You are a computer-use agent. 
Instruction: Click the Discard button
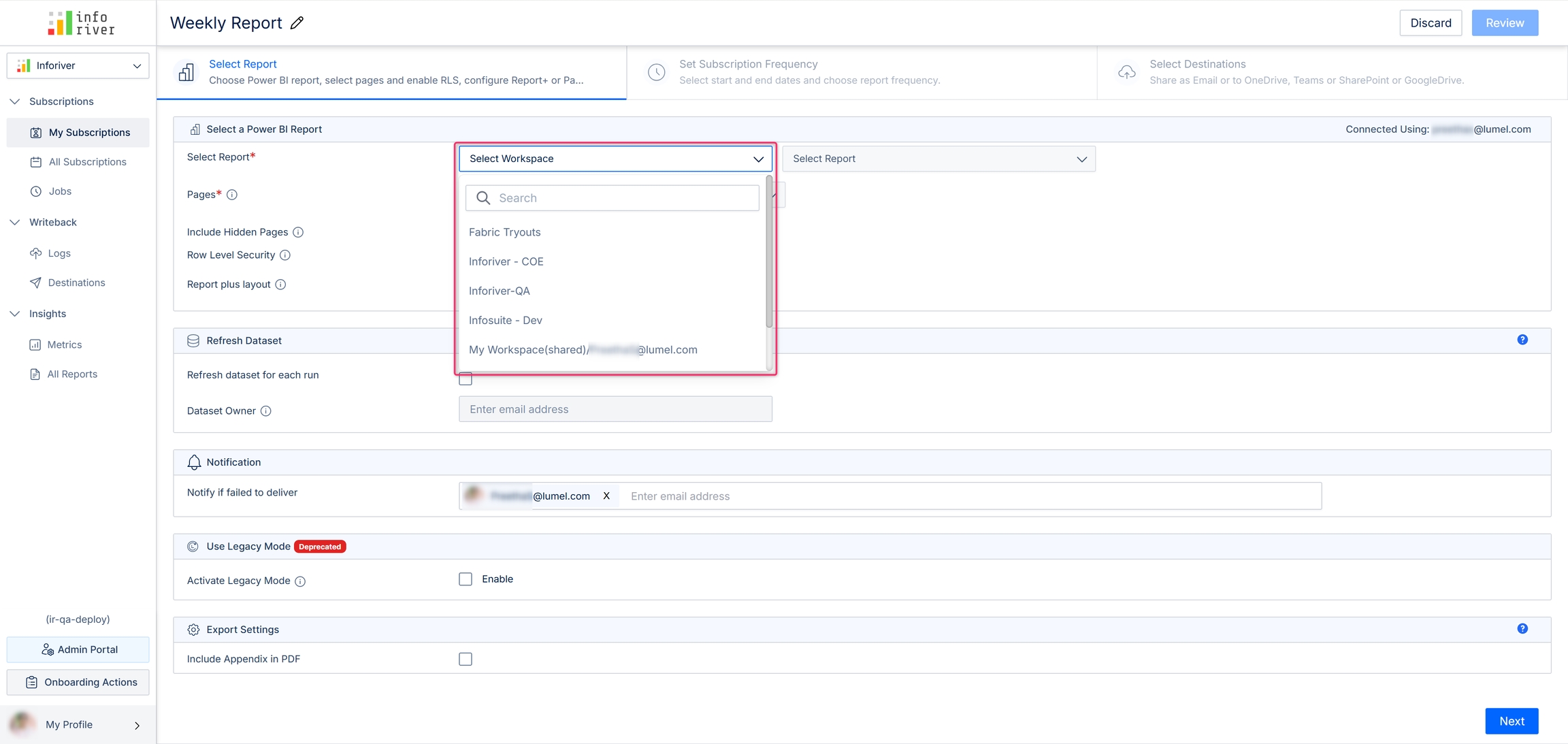(x=1431, y=23)
